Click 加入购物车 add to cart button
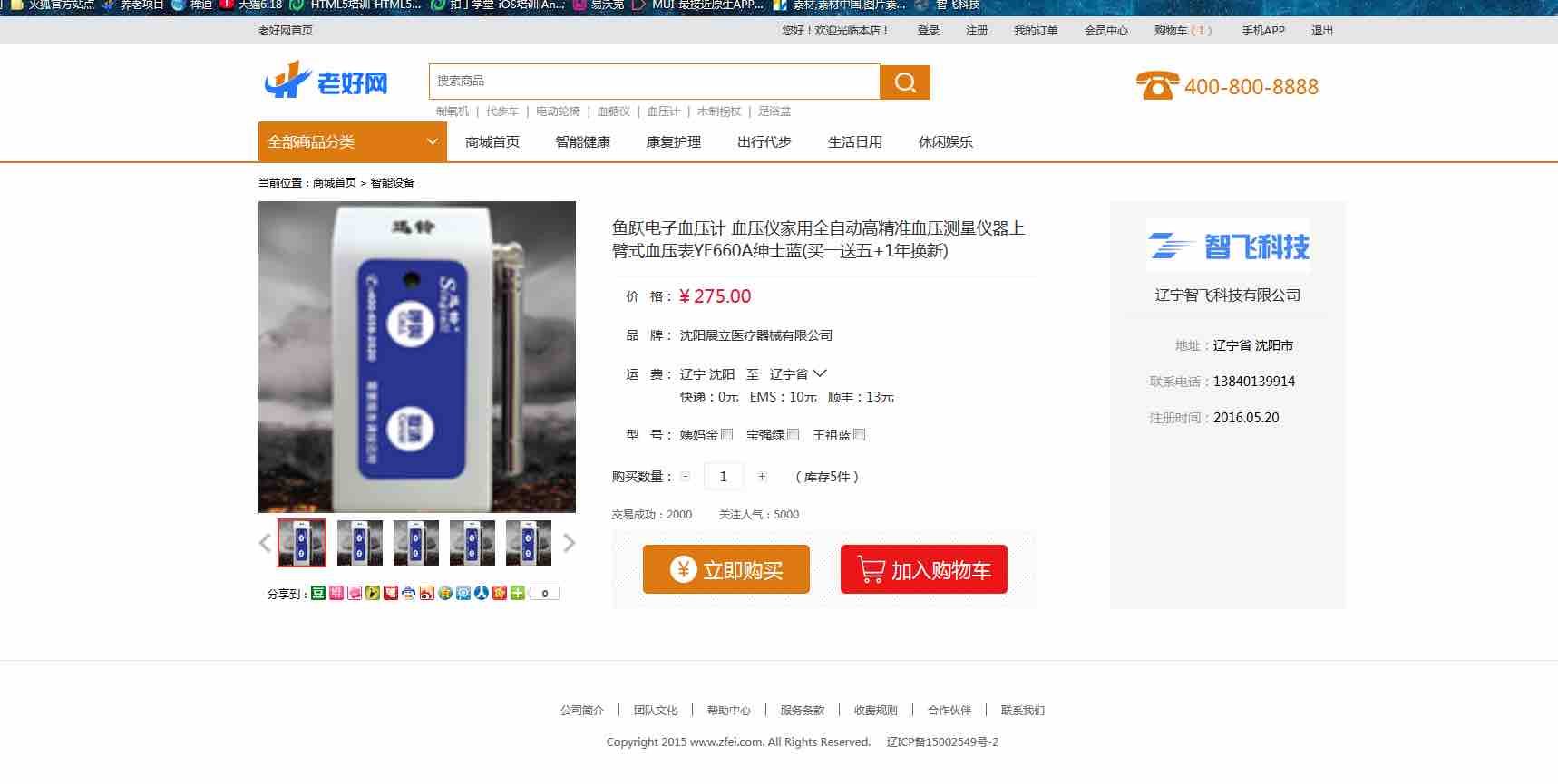The image size is (1558, 784). 923,569
